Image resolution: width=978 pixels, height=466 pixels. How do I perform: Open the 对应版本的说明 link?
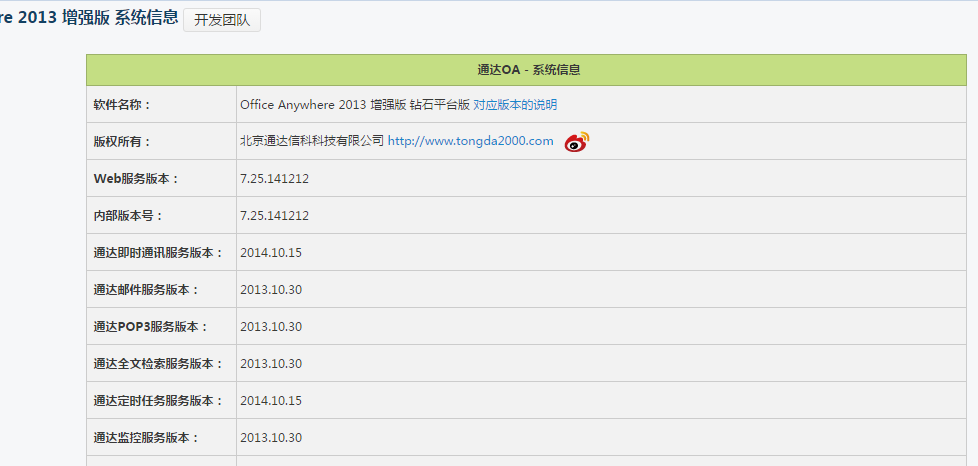click(x=515, y=105)
